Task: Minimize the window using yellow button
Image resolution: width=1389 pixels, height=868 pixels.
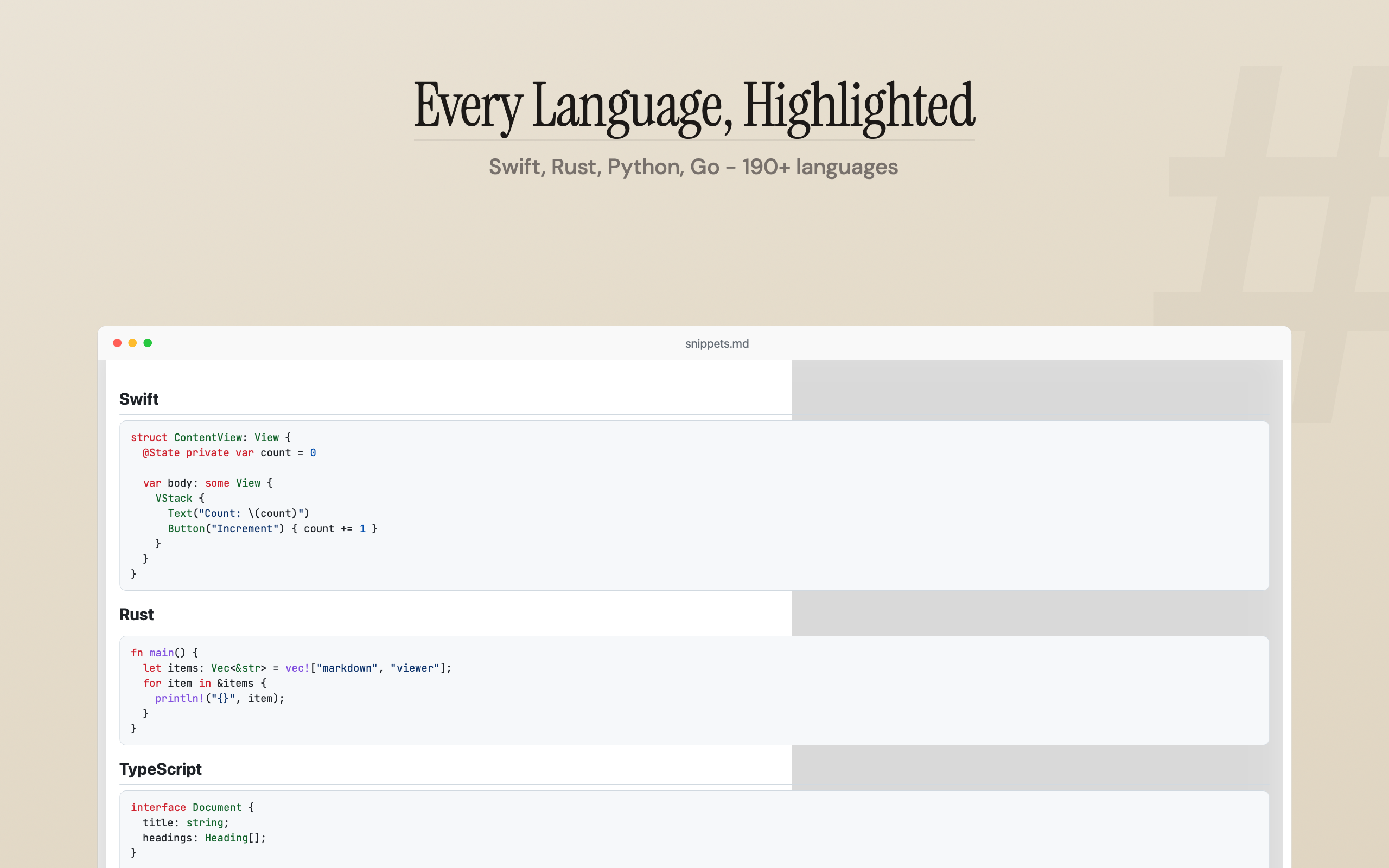Action: tap(132, 343)
